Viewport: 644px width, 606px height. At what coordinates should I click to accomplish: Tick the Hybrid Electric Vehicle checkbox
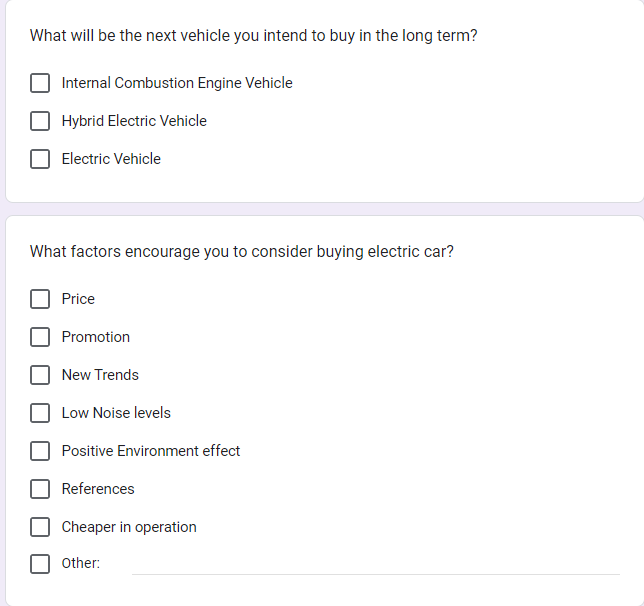40,121
